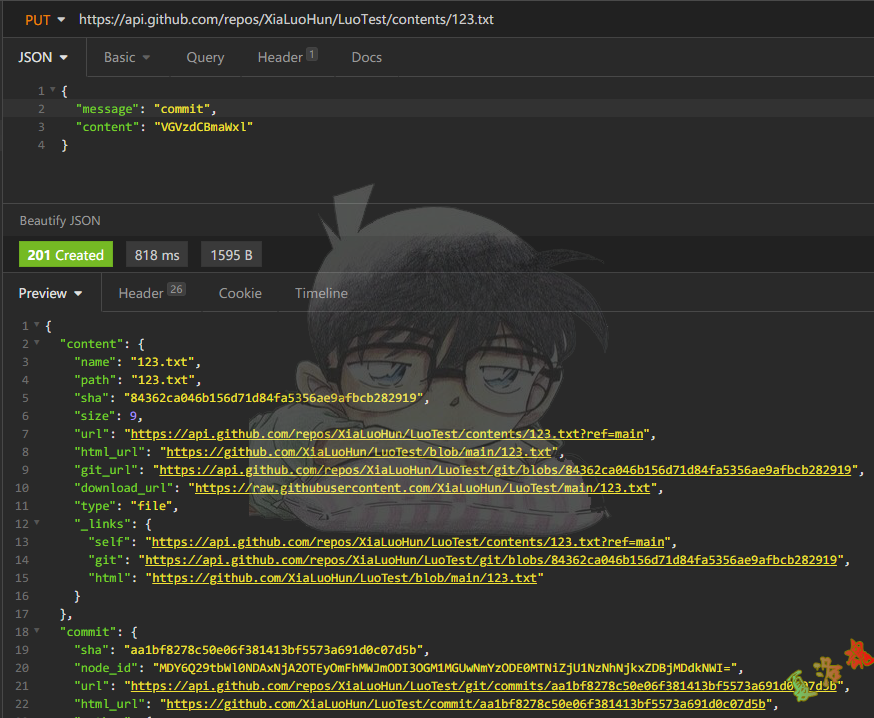
Task: Open the download_url raw.githubusercontent.com link
Action: point(421,488)
